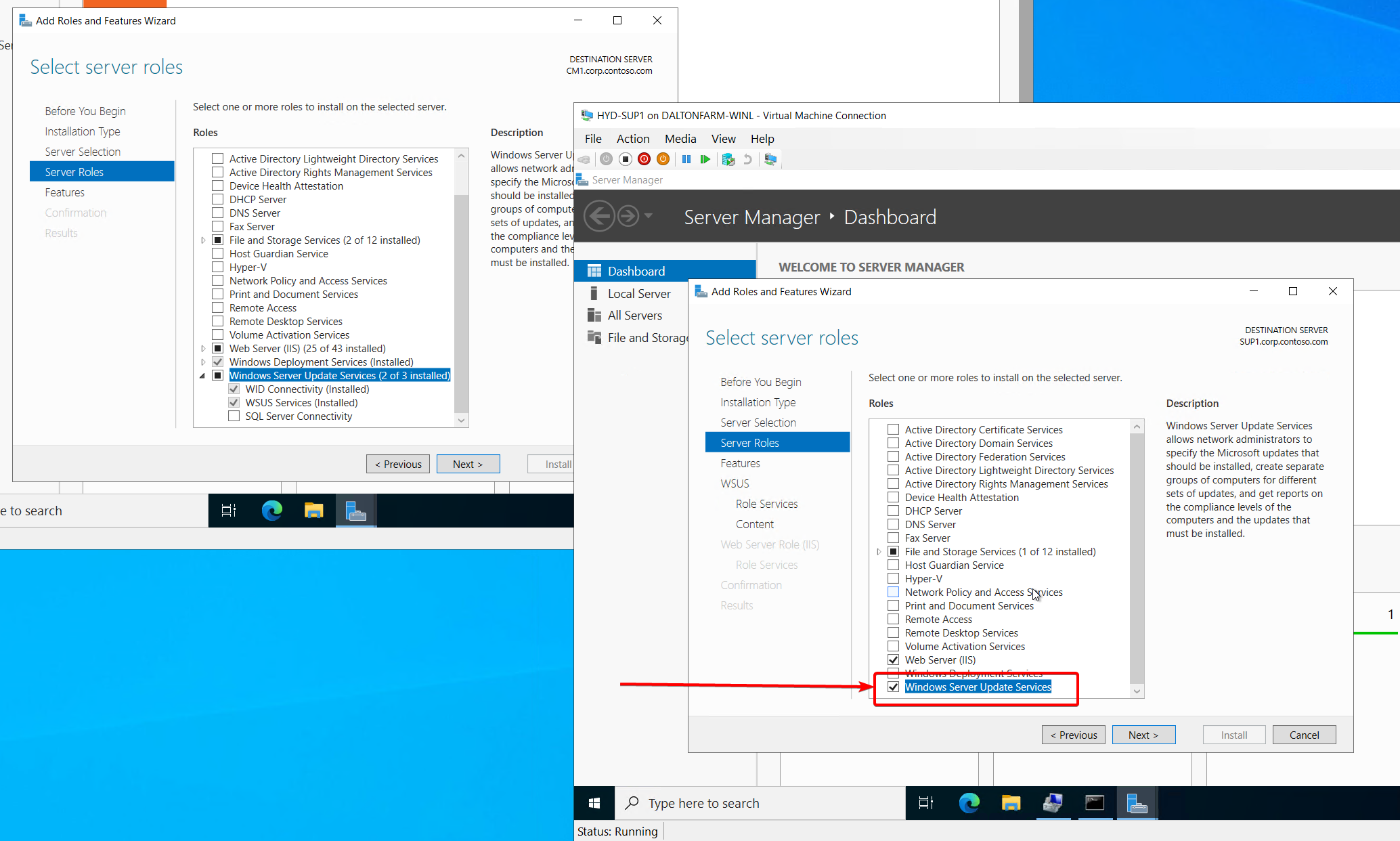Click the grey Start power icon in VM toolbar
1400x841 pixels.
(x=606, y=159)
